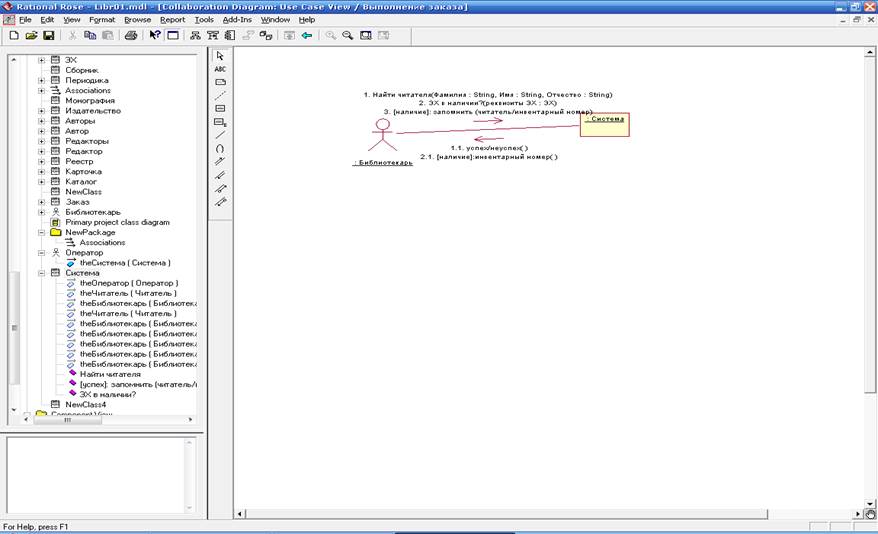Expand the Каталог class node
Image resolution: width=878 pixels, height=534 pixels.
tap(42, 182)
